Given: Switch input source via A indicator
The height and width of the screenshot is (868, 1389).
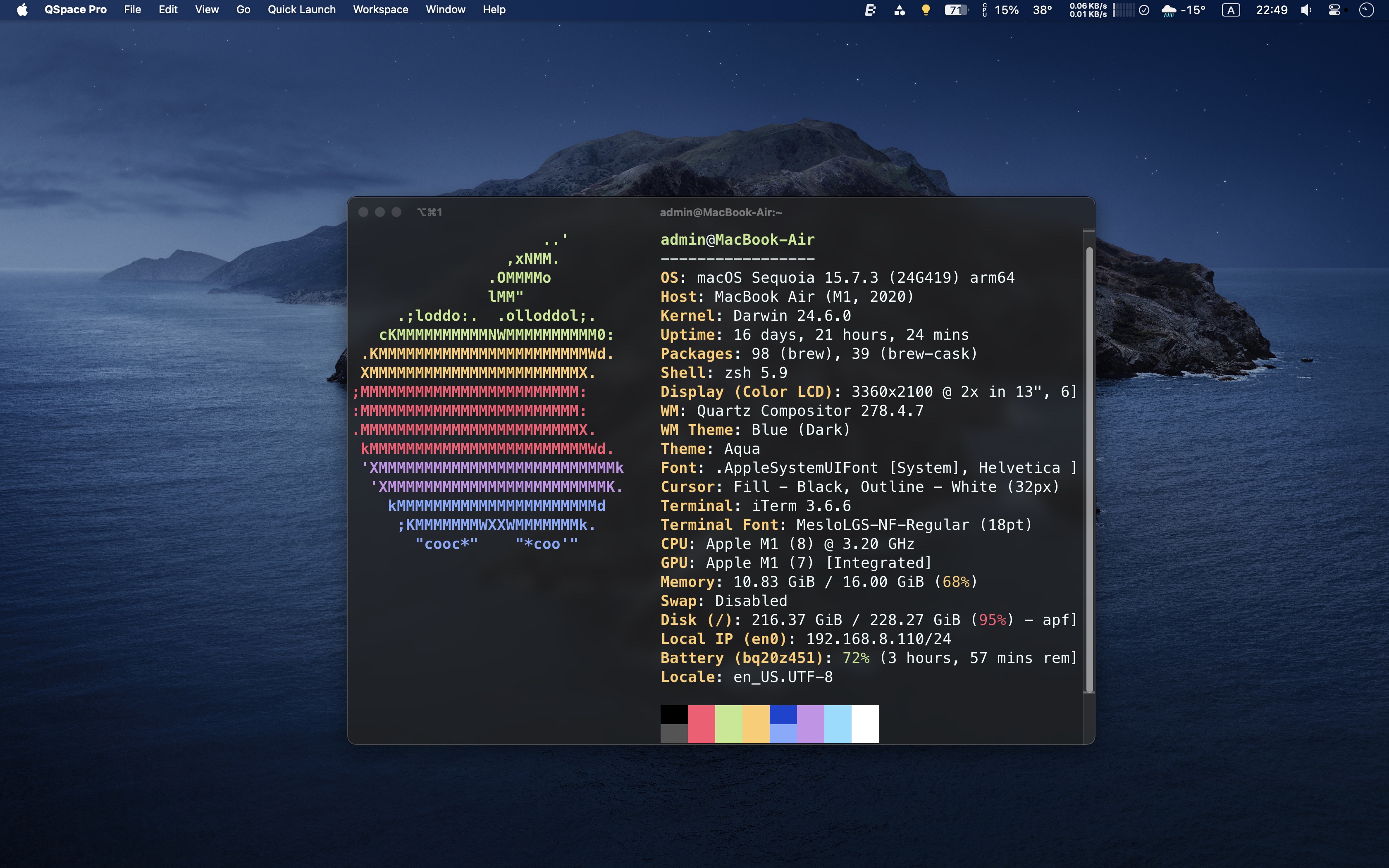Looking at the screenshot, I should (x=1231, y=10).
